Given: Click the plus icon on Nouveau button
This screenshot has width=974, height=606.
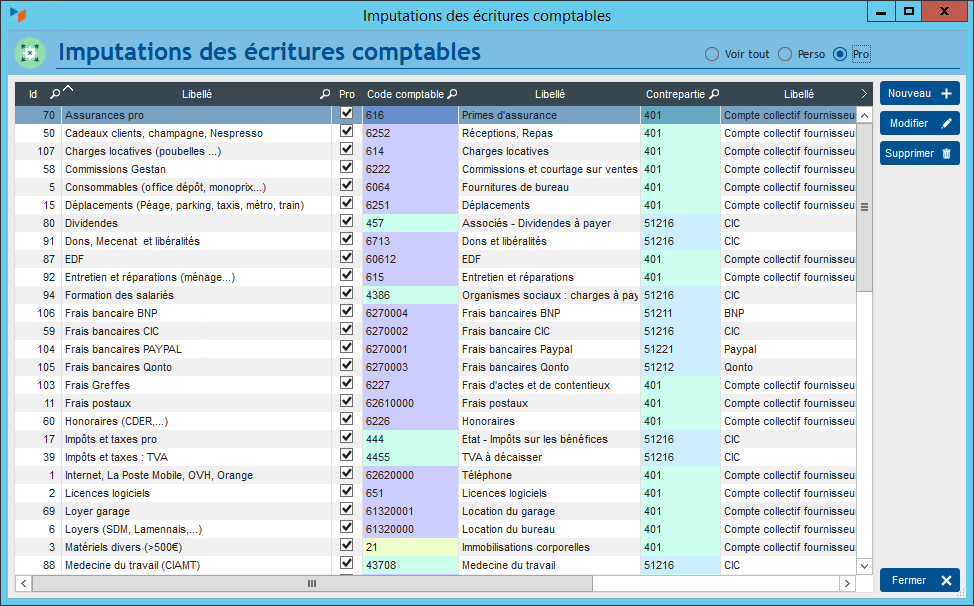Looking at the screenshot, I should (946, 93).
